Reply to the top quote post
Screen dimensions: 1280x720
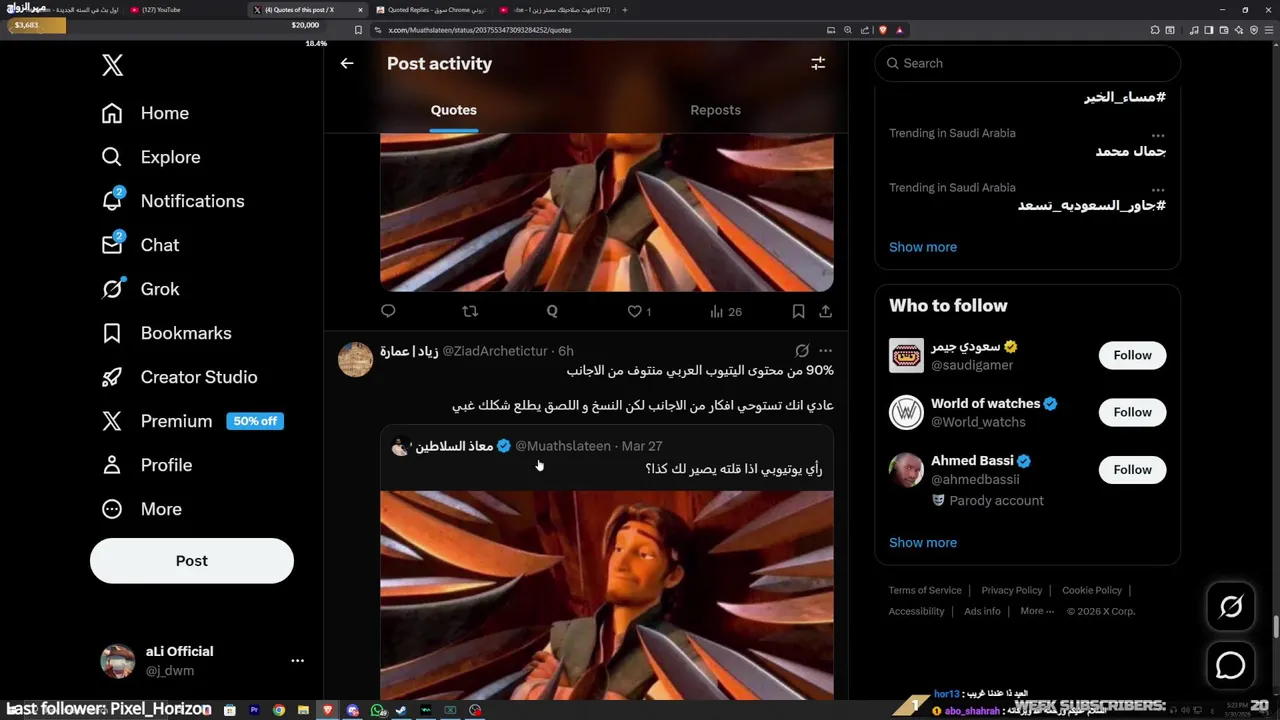point(388,312)
